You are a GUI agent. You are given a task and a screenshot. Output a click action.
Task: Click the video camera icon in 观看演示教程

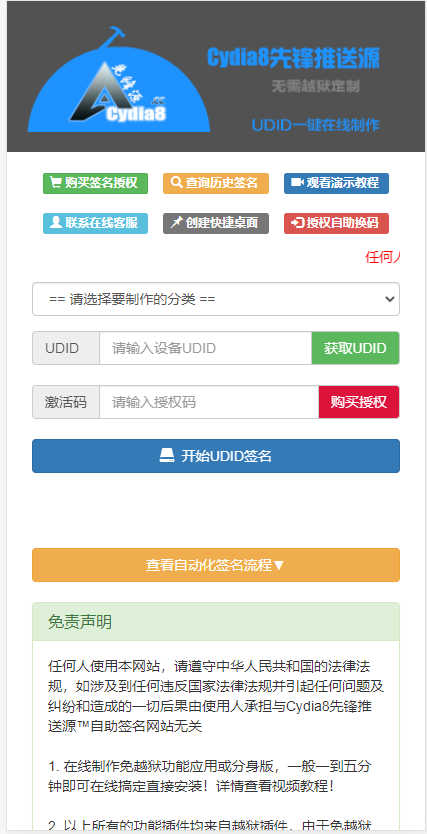297,183
